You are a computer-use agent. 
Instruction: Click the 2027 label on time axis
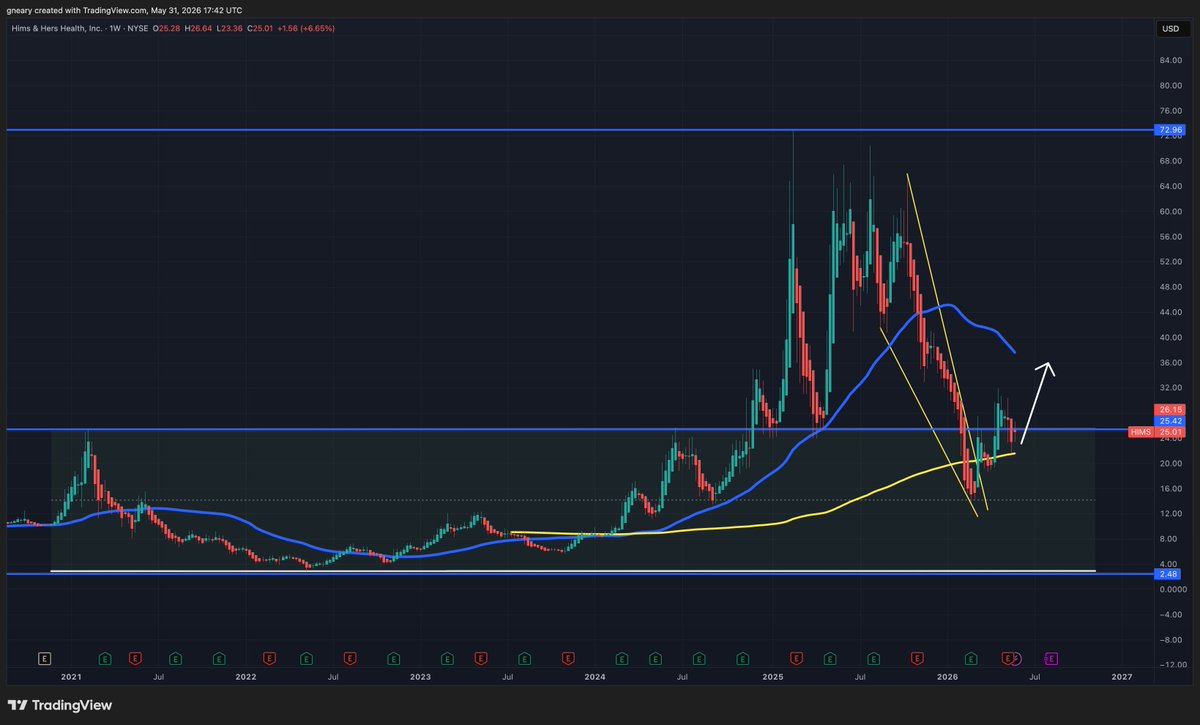pos(1122,677)
